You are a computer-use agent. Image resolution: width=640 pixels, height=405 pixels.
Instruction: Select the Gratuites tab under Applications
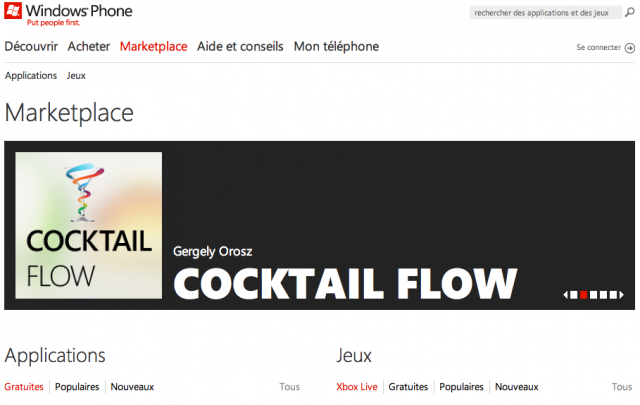[24, 387]
